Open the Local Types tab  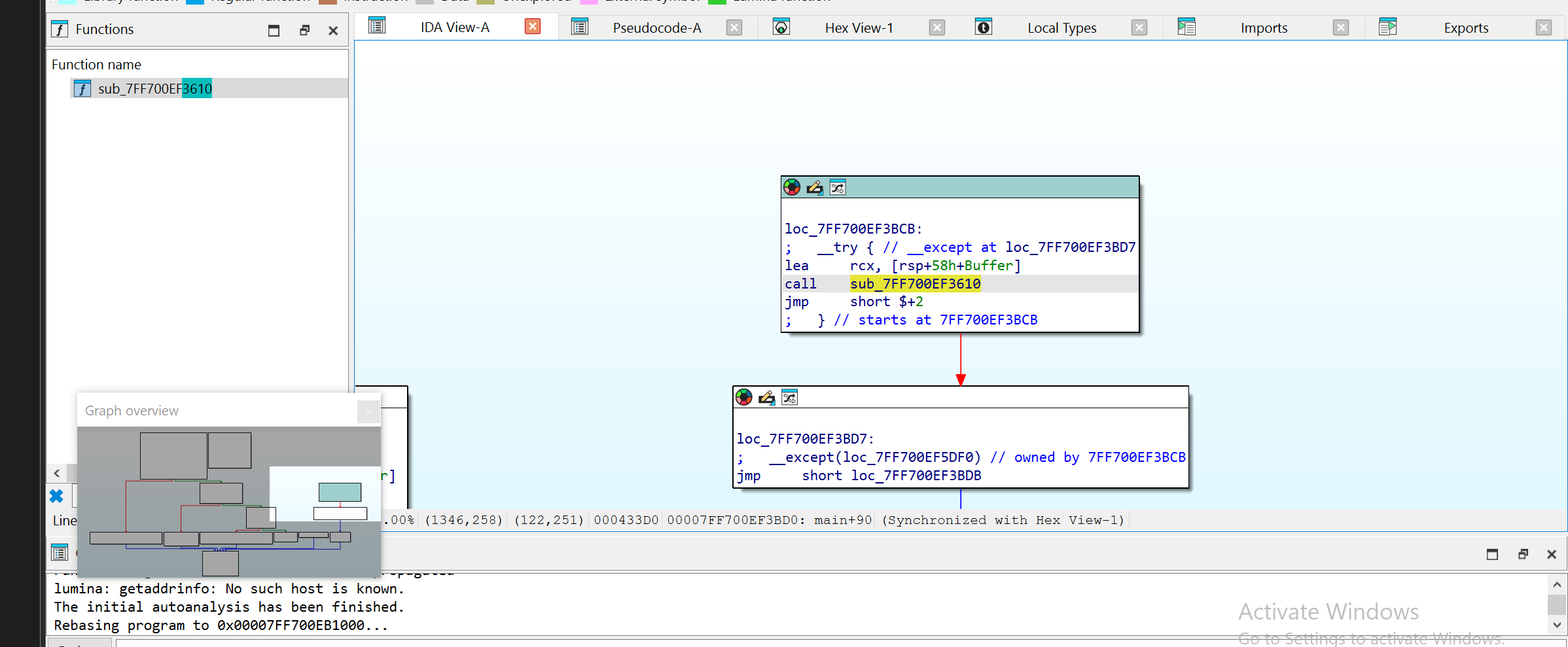click(x=1061, y=28)
